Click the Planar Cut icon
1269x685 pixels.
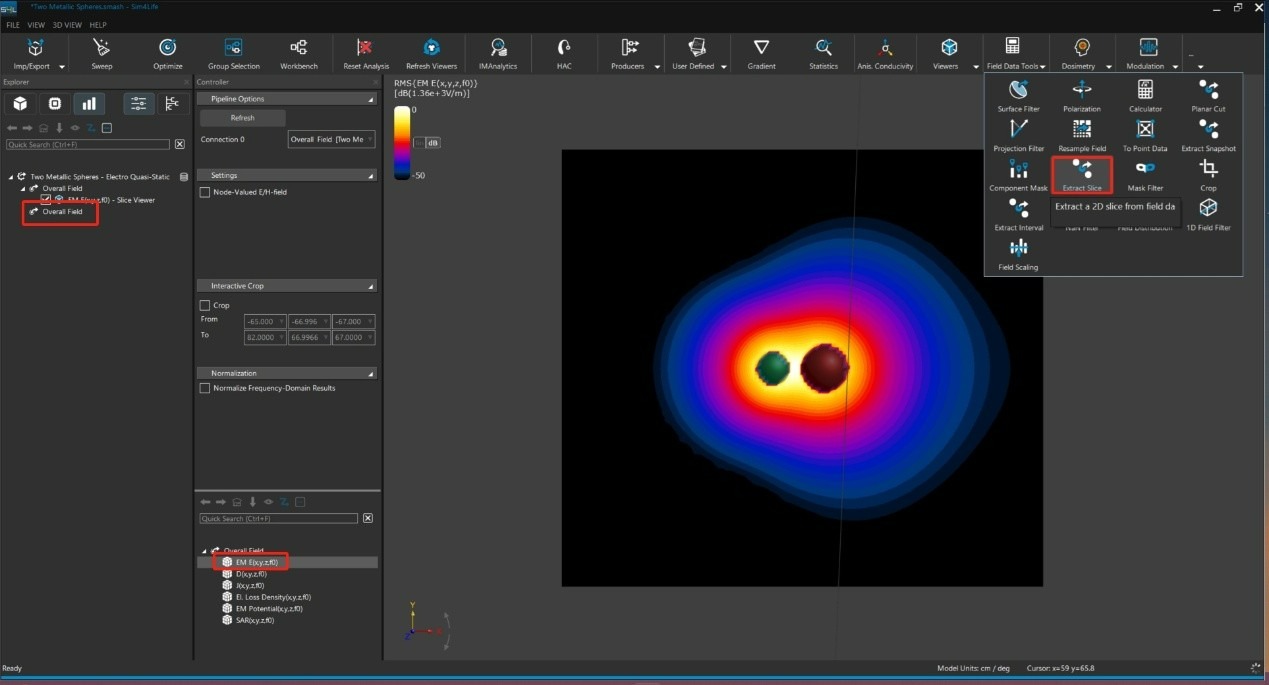click(1208, 91)
